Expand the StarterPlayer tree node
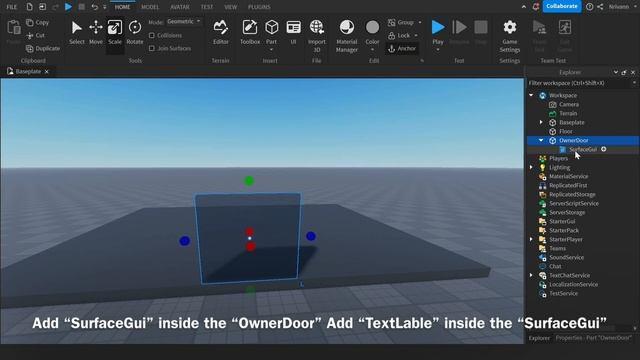 point(531,239)
